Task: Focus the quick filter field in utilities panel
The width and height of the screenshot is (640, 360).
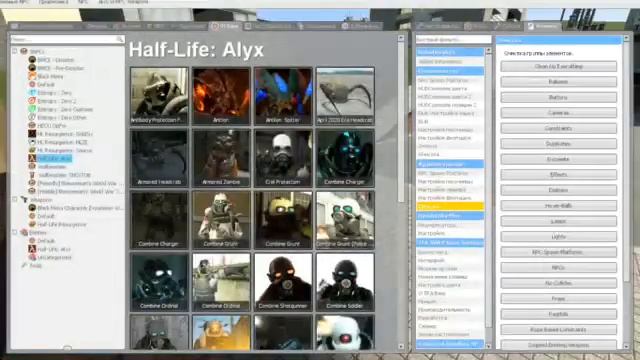Action: pyautogui.click(x=453, y=40)
